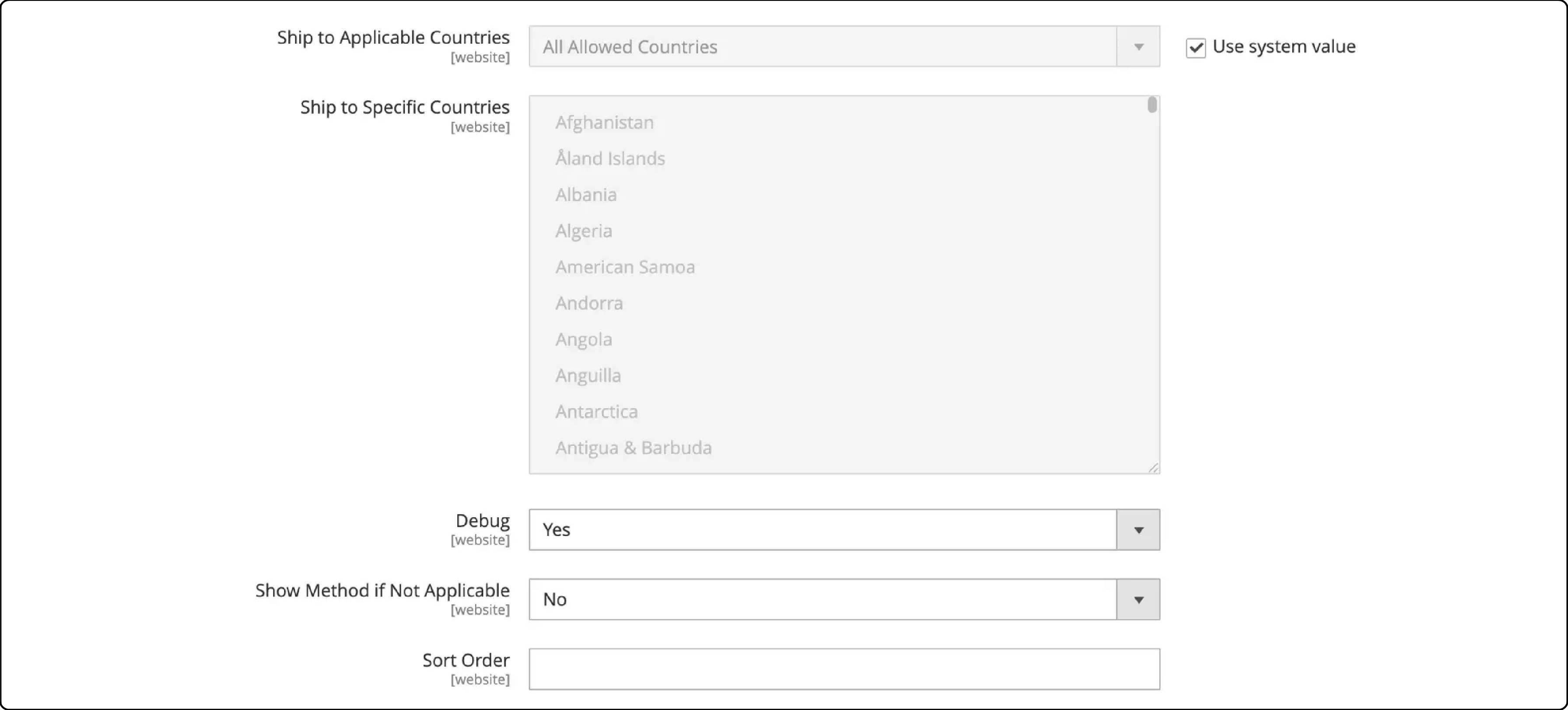Select Antigua & Barbuda from countries list
Image resolution: width=1568 pixels, height=710 pixels.
click(633, 447)
